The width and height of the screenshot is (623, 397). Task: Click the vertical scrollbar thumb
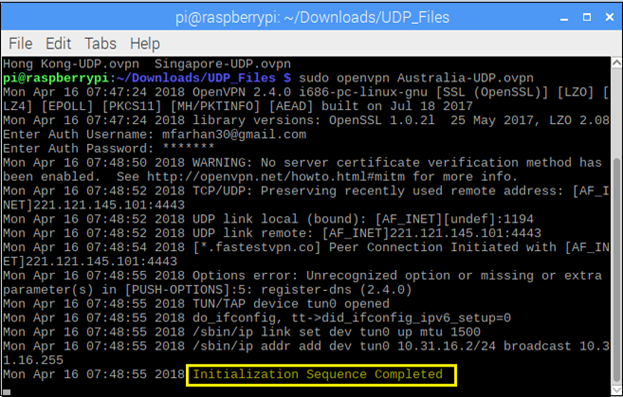click(616, 270)
